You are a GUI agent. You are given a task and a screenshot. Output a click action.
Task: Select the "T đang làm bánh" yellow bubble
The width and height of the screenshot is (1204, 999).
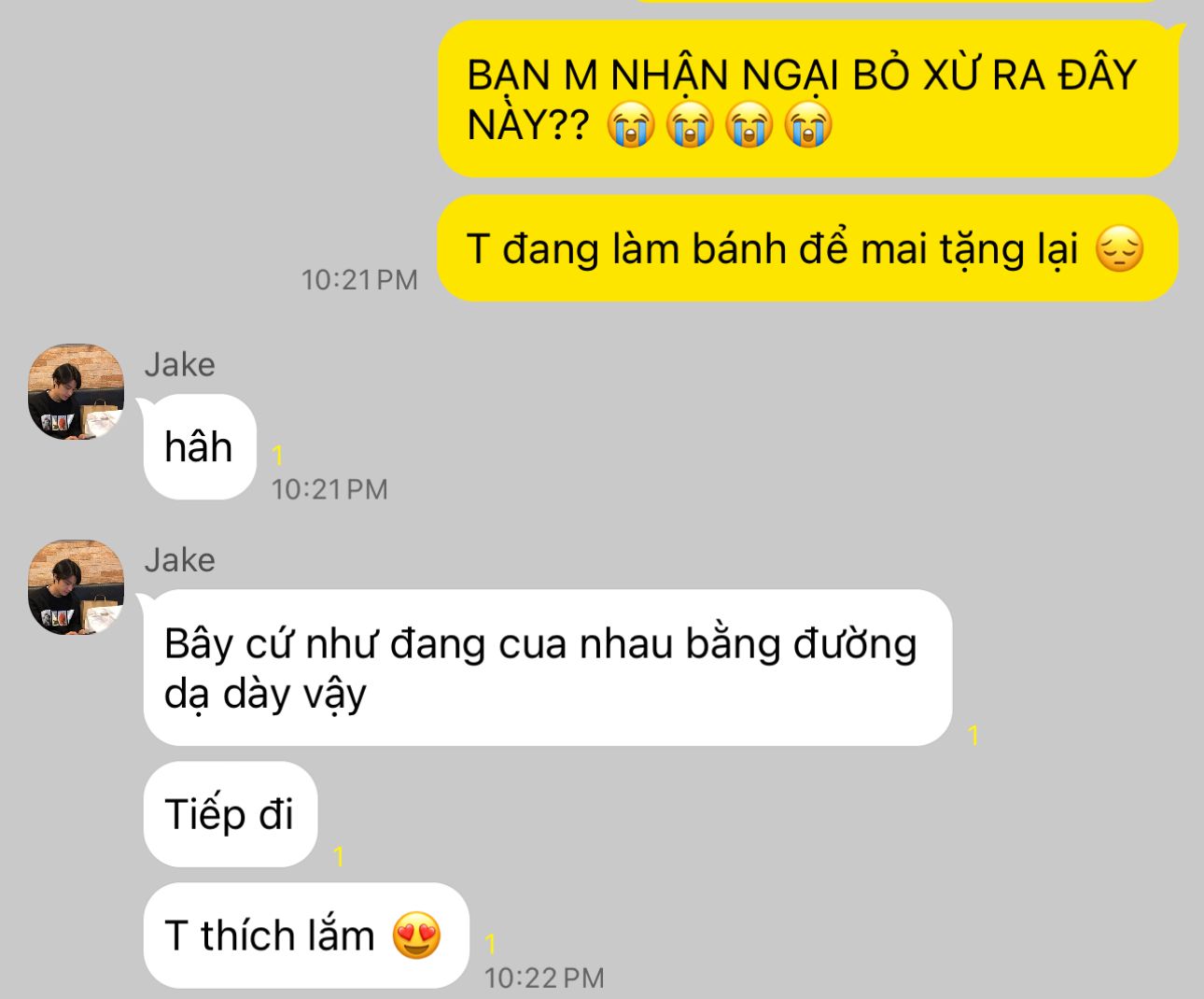pyautogui.click(x=808, y=248)
